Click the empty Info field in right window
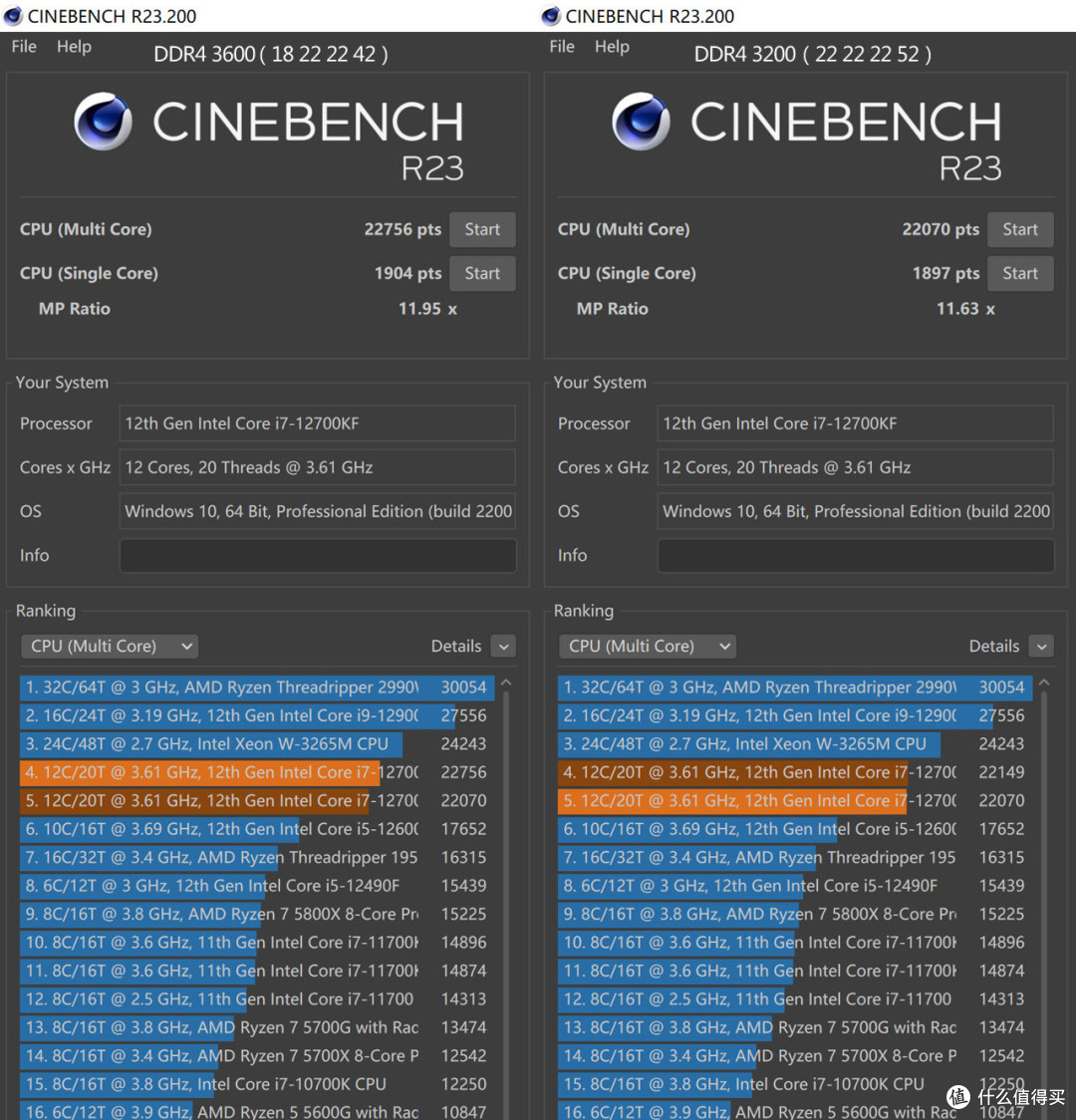1076x1120 pixels. pos(856,555)
